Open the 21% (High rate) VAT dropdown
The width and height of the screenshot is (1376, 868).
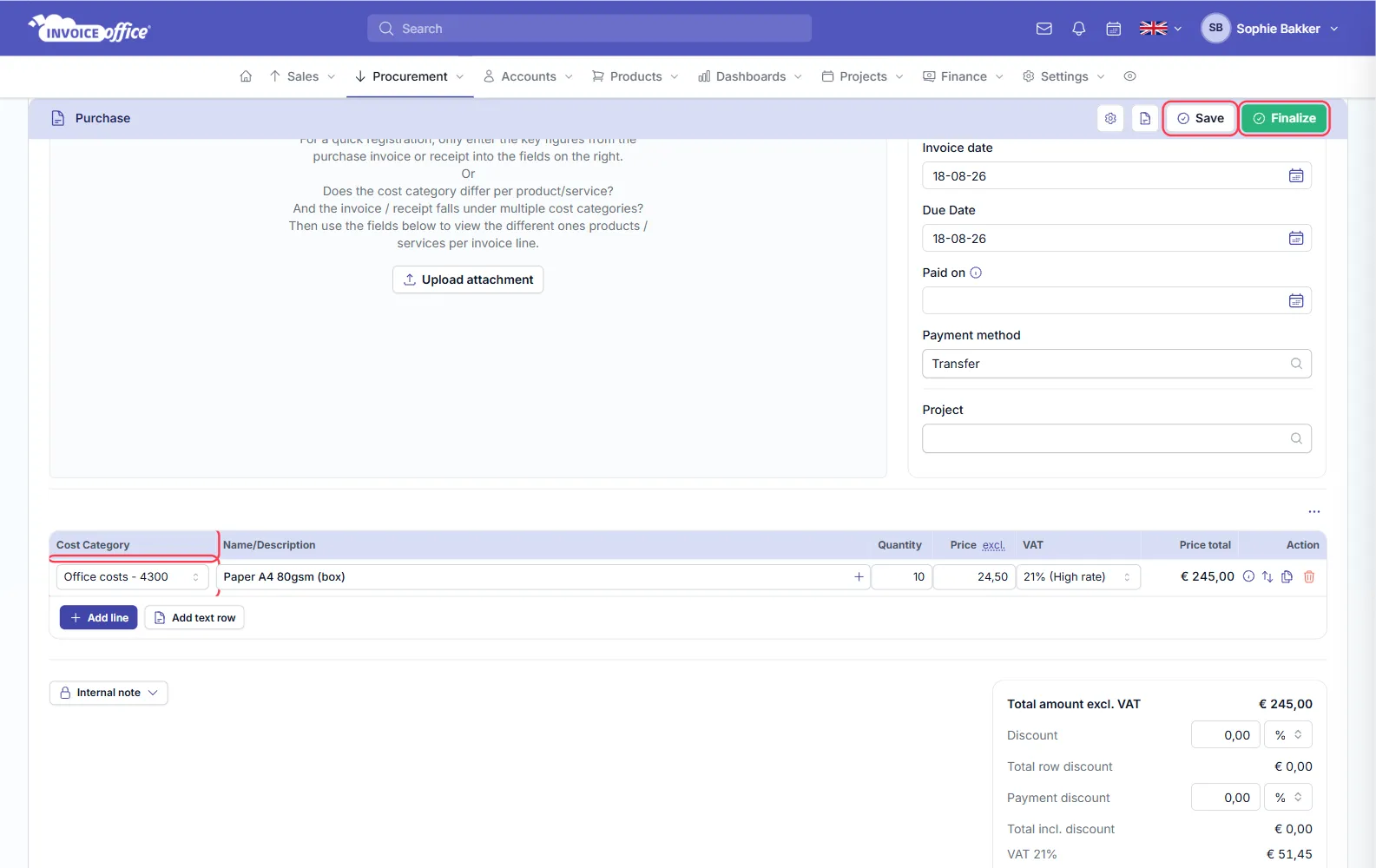tap(1077, 577)
